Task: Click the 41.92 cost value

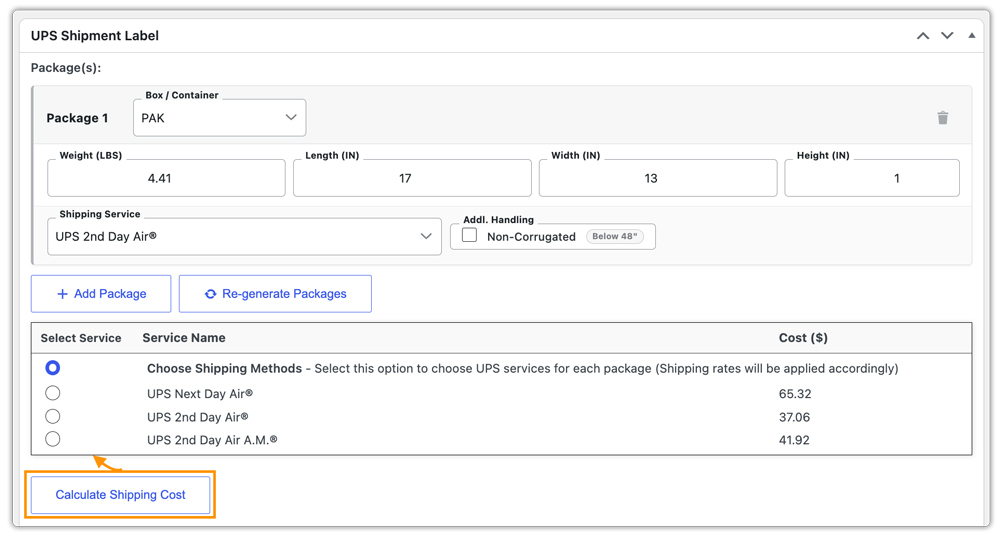Action: [x=794, y=440]
